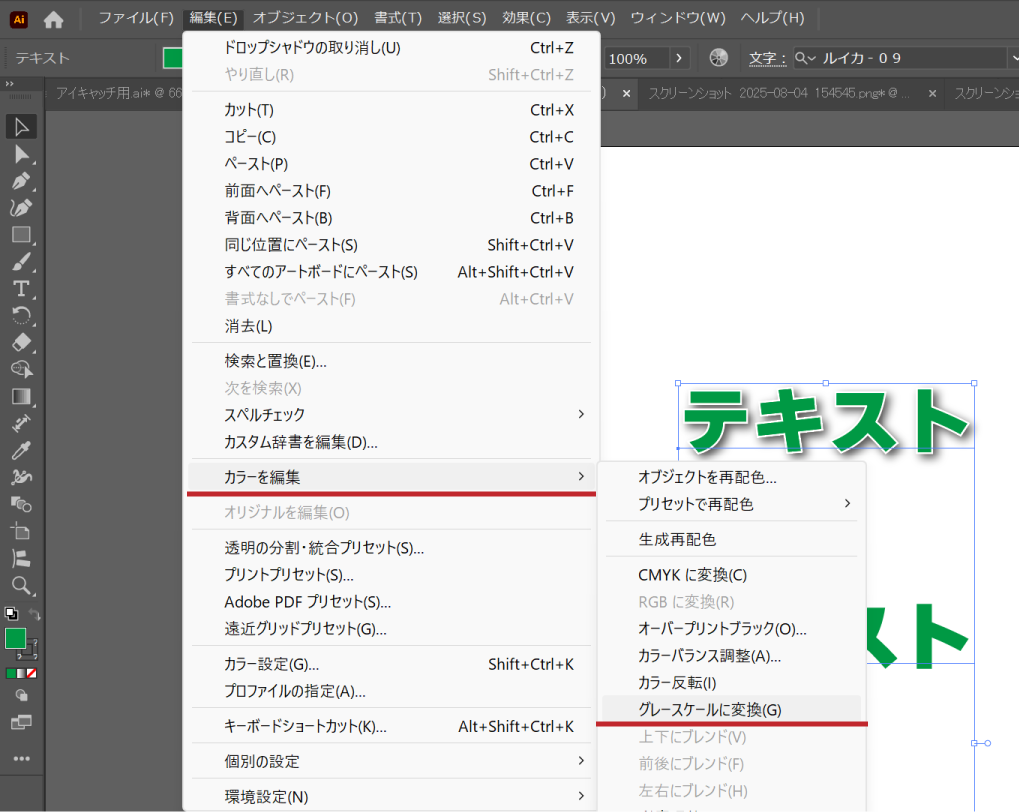Switch to アイキャッチ用.ai document tab
1019x812 pixels.
point(115,93)
